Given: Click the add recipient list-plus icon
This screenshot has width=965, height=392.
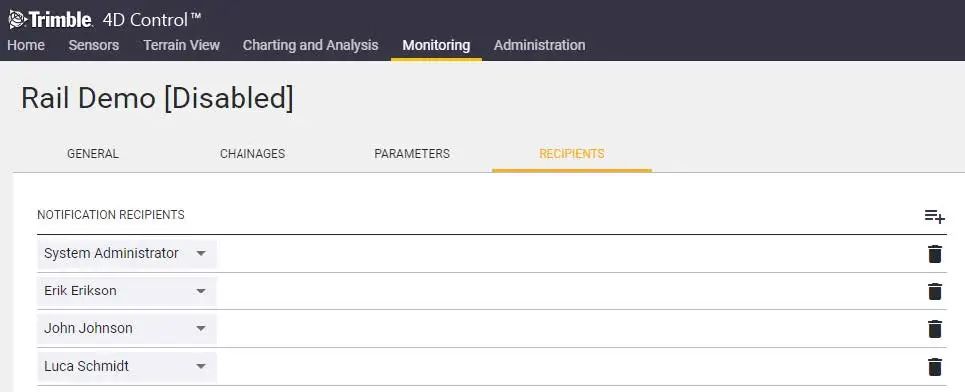Looking at the screenshot, I should tap(934, 217).
